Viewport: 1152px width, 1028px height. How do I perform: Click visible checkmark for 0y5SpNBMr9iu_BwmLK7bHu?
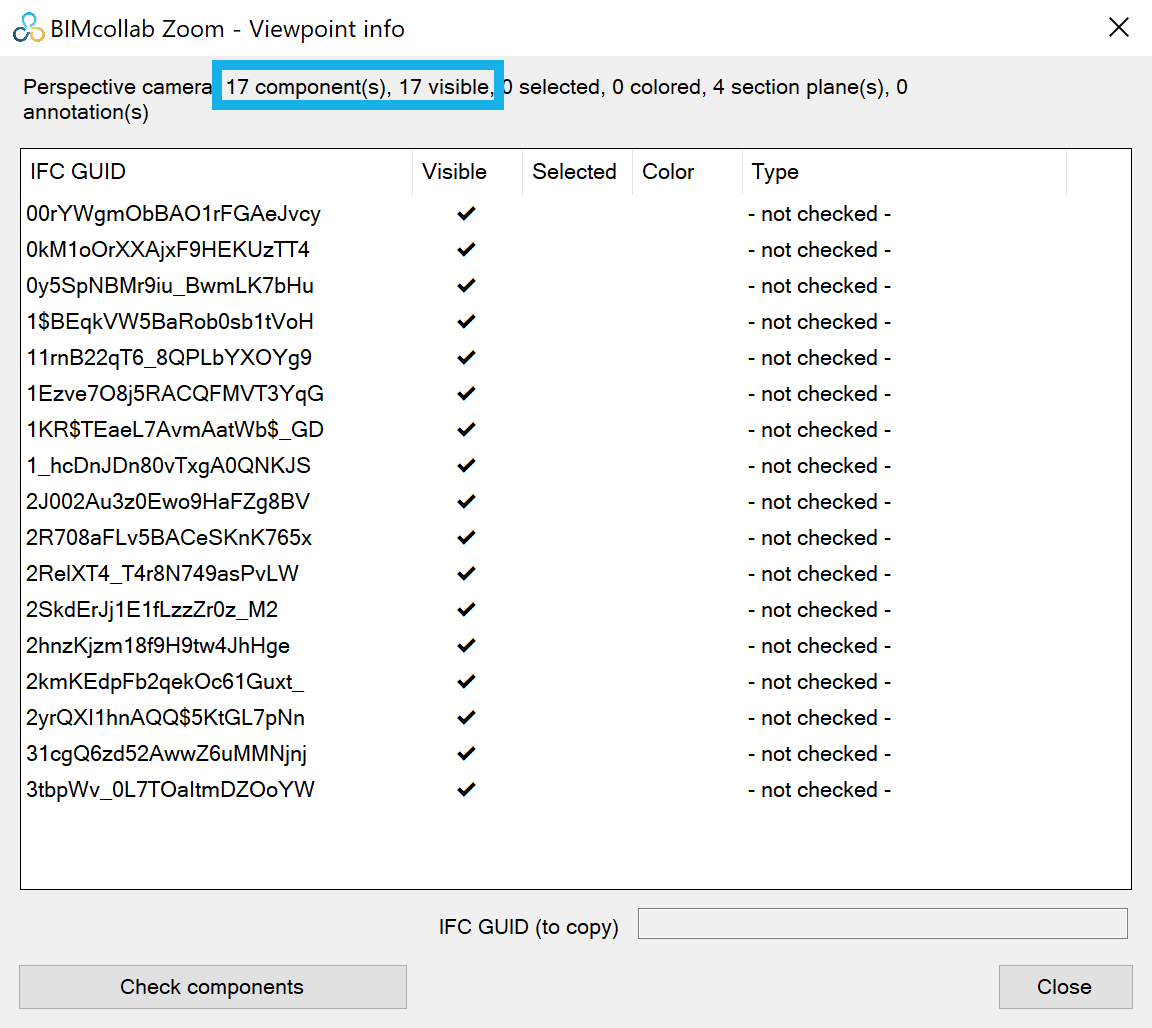[x=467, y=286]
